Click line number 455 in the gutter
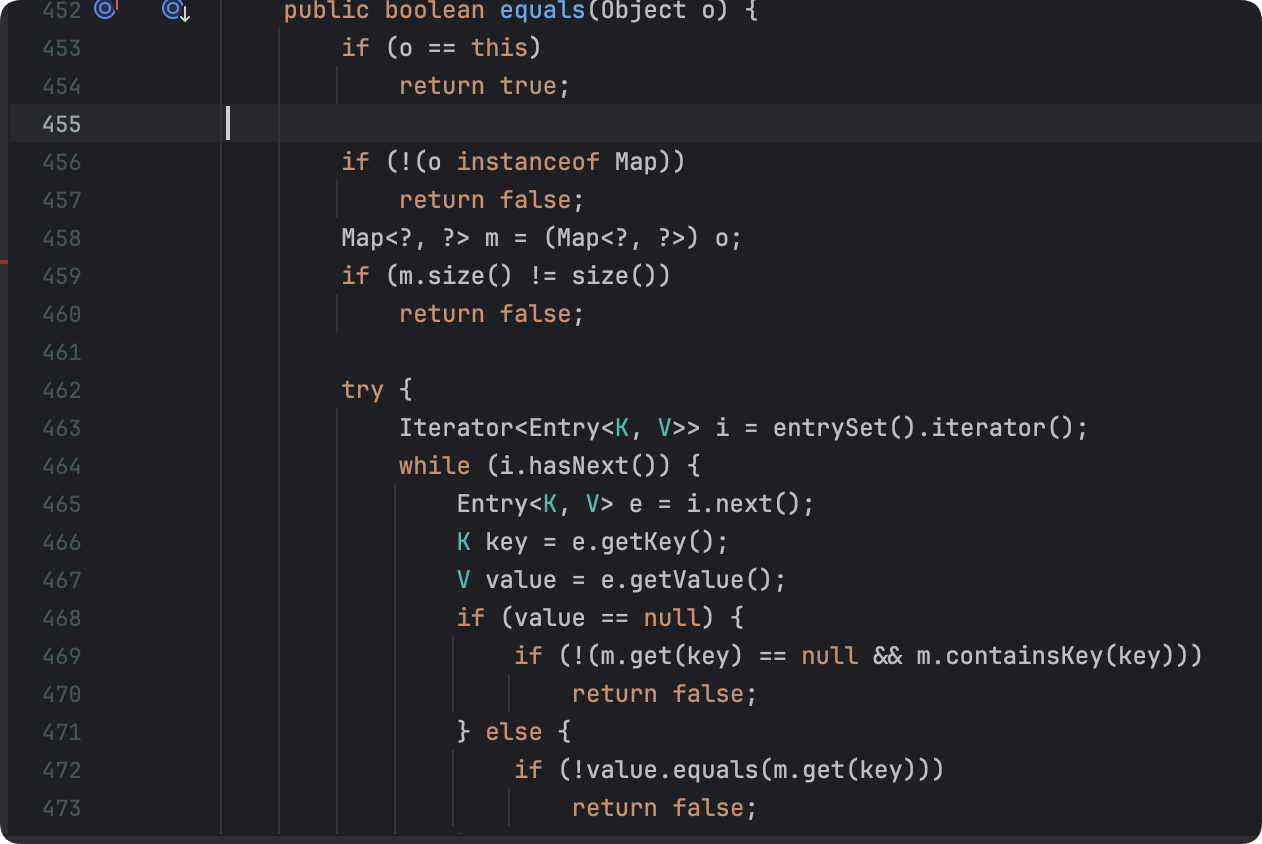This screenshot has width=1262, height=844. coord(61,124)
